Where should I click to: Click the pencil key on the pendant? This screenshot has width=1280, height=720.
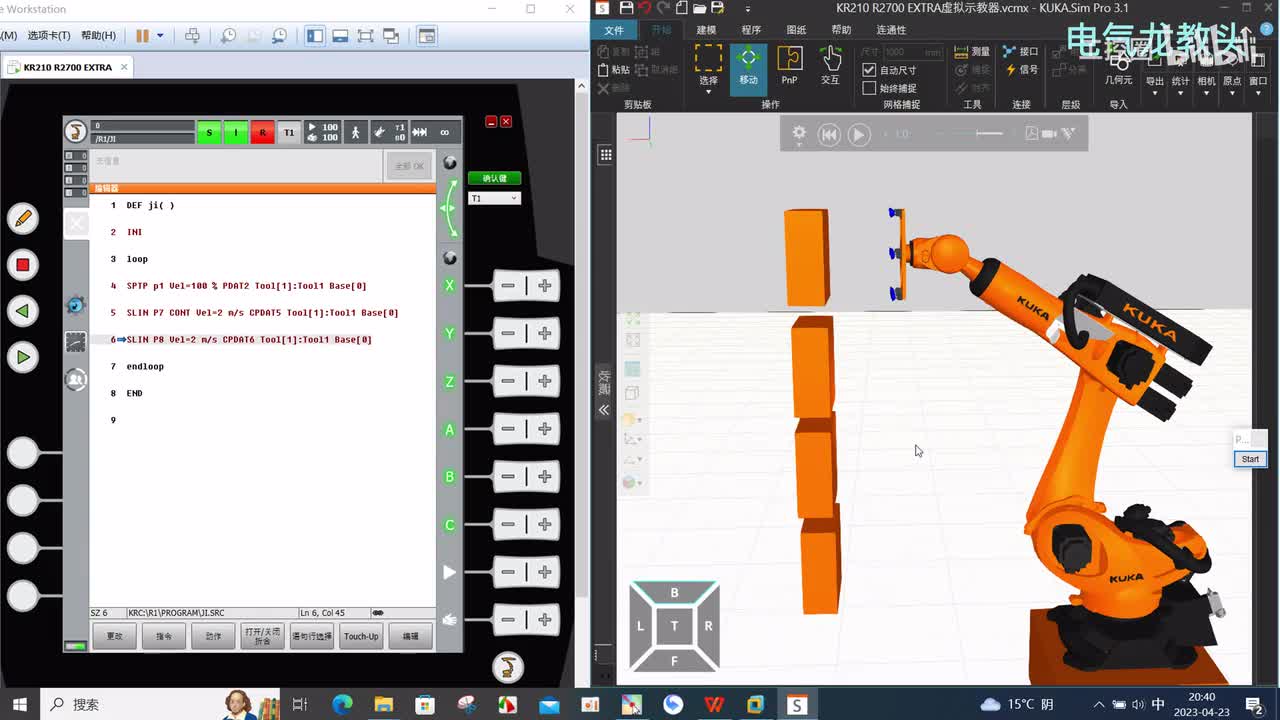tap(22, 218)
